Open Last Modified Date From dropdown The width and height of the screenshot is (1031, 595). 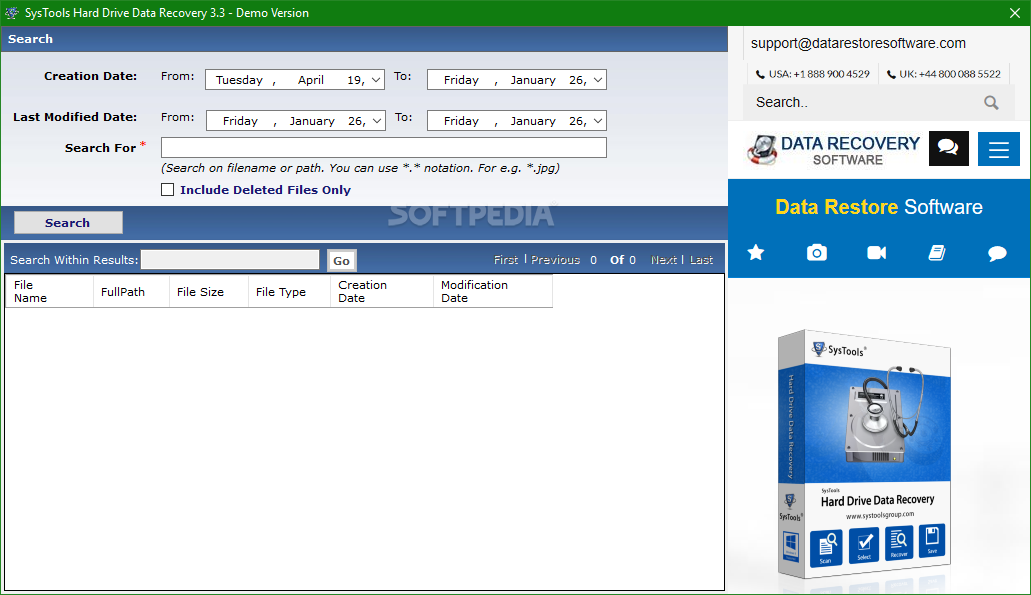click(377, 121)
